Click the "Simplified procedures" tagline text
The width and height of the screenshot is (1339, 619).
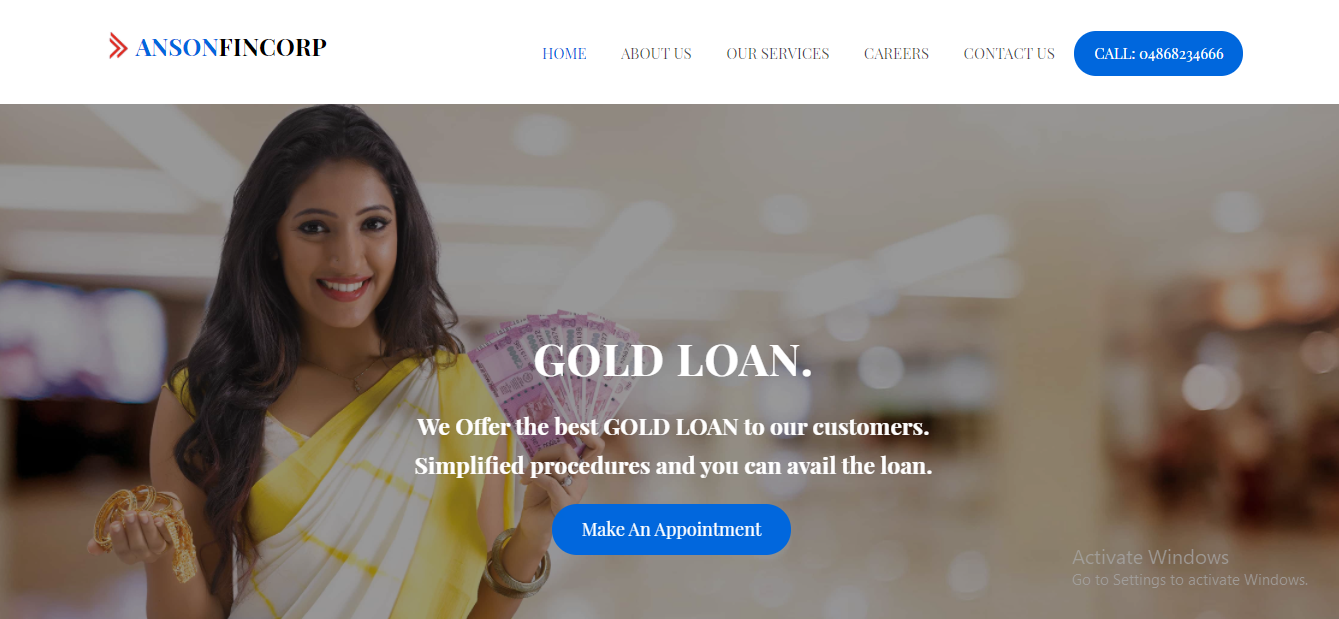(673, 466)
